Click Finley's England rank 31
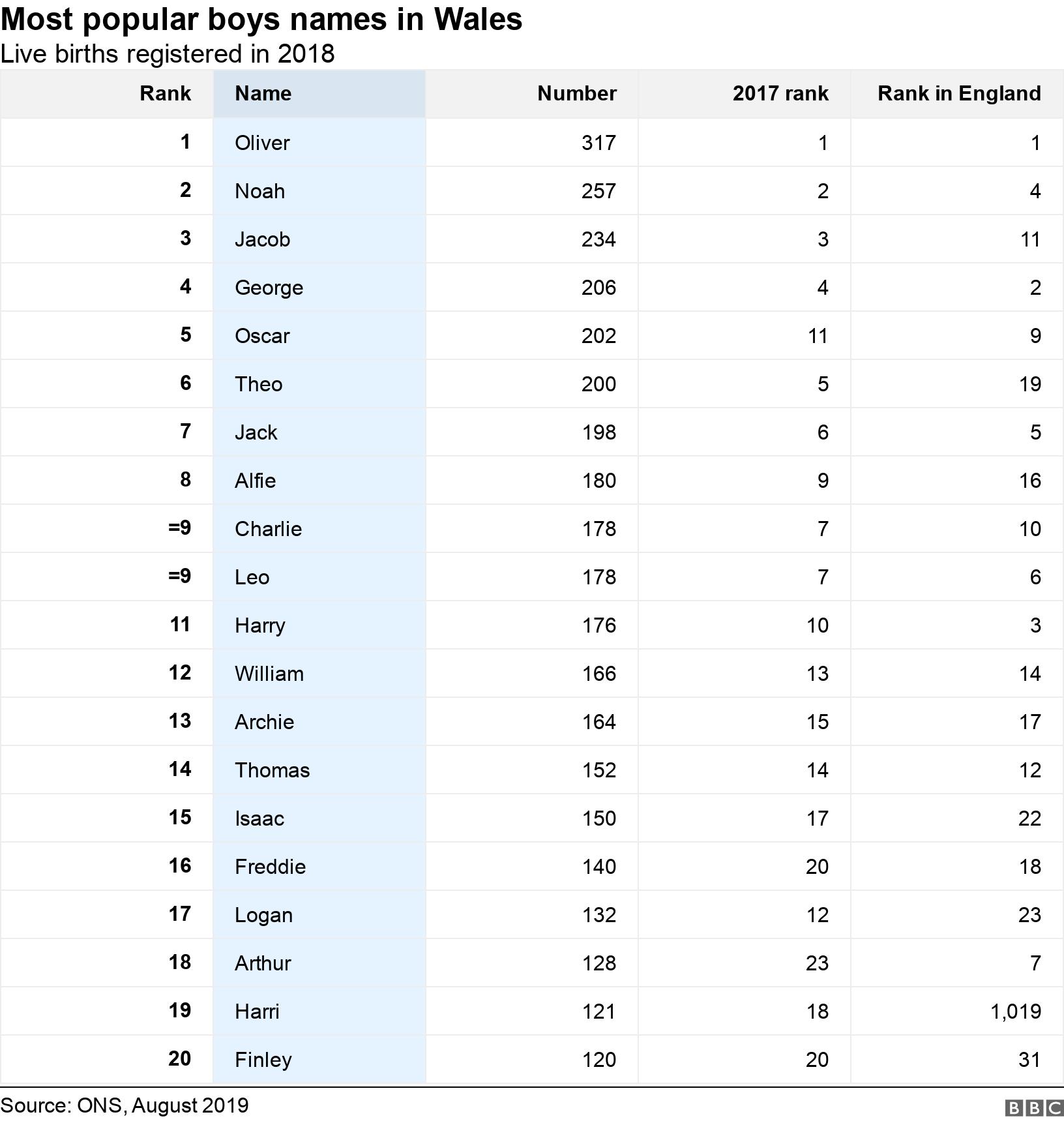1064x1123 pixels. click(1029, 1059)
